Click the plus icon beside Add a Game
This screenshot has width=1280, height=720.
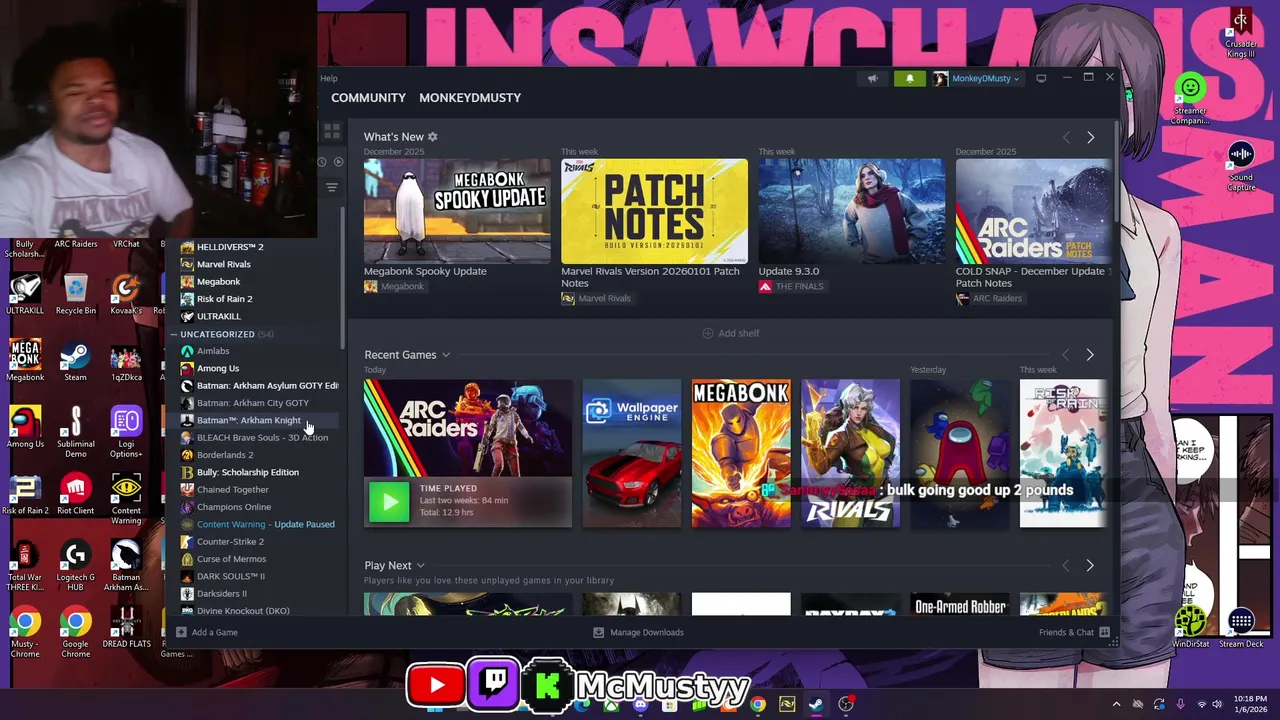(181, 632)
